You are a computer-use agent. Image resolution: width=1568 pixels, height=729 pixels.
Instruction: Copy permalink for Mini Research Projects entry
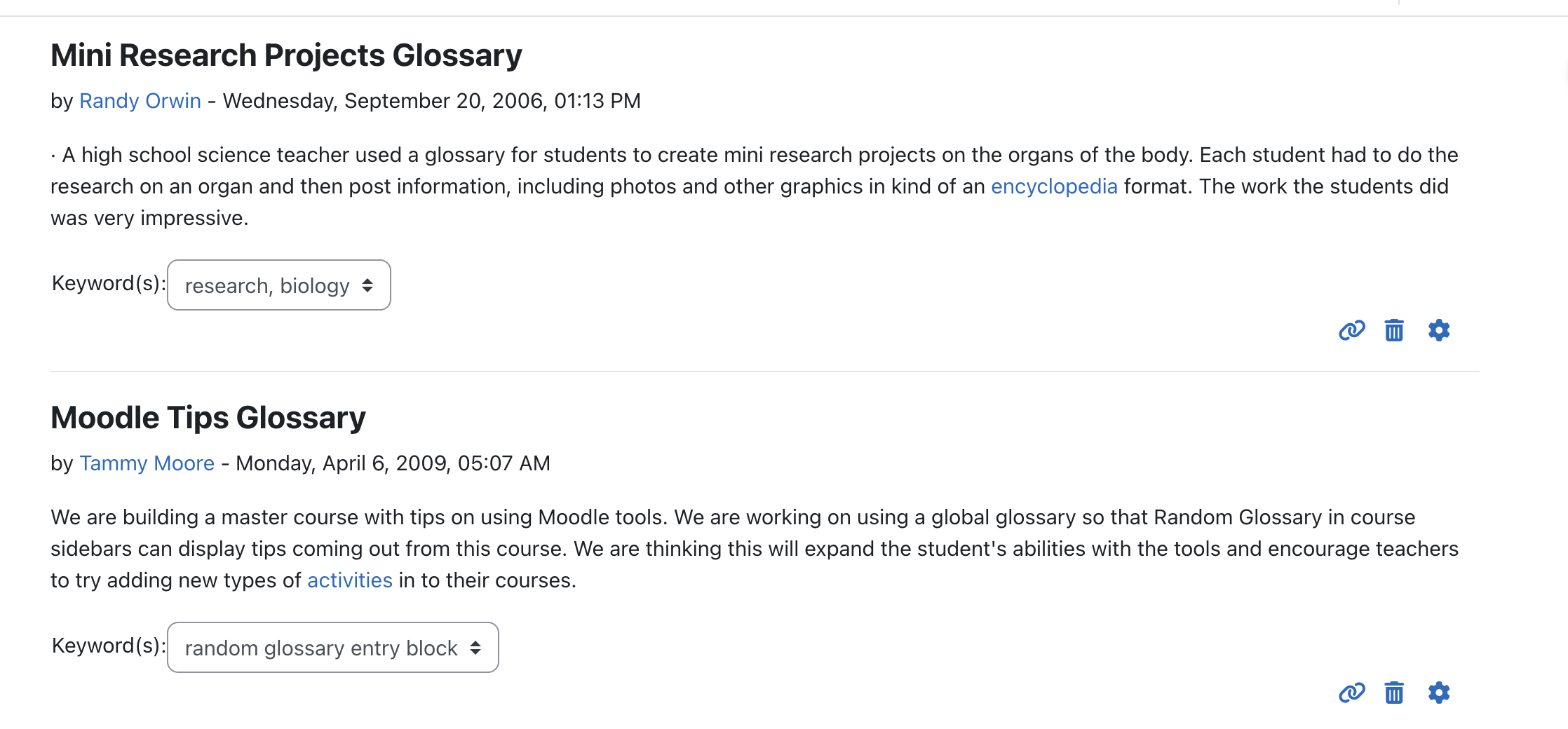pos(1351,330)
